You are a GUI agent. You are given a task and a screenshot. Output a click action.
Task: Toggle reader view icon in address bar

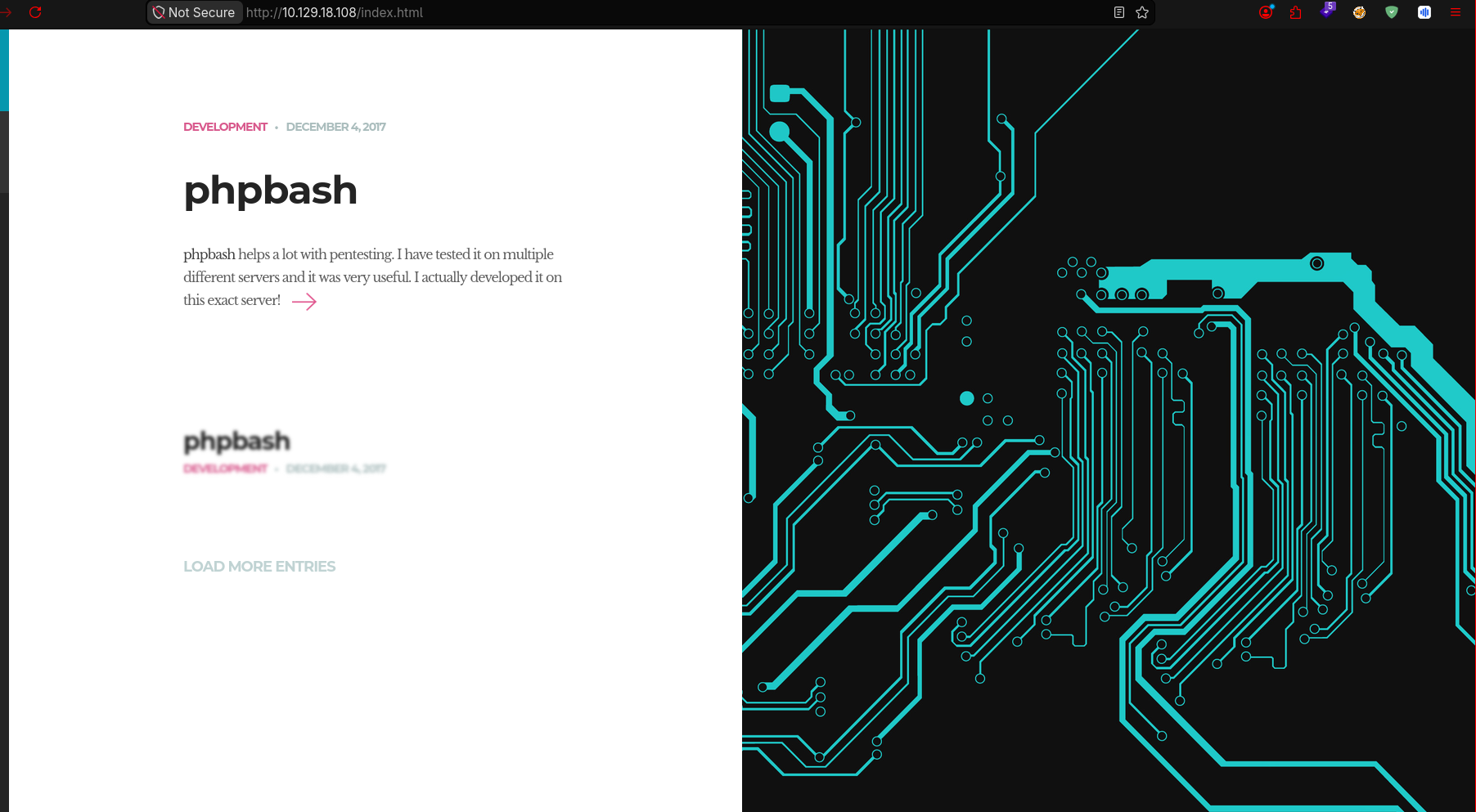(x=1119, y=12)
